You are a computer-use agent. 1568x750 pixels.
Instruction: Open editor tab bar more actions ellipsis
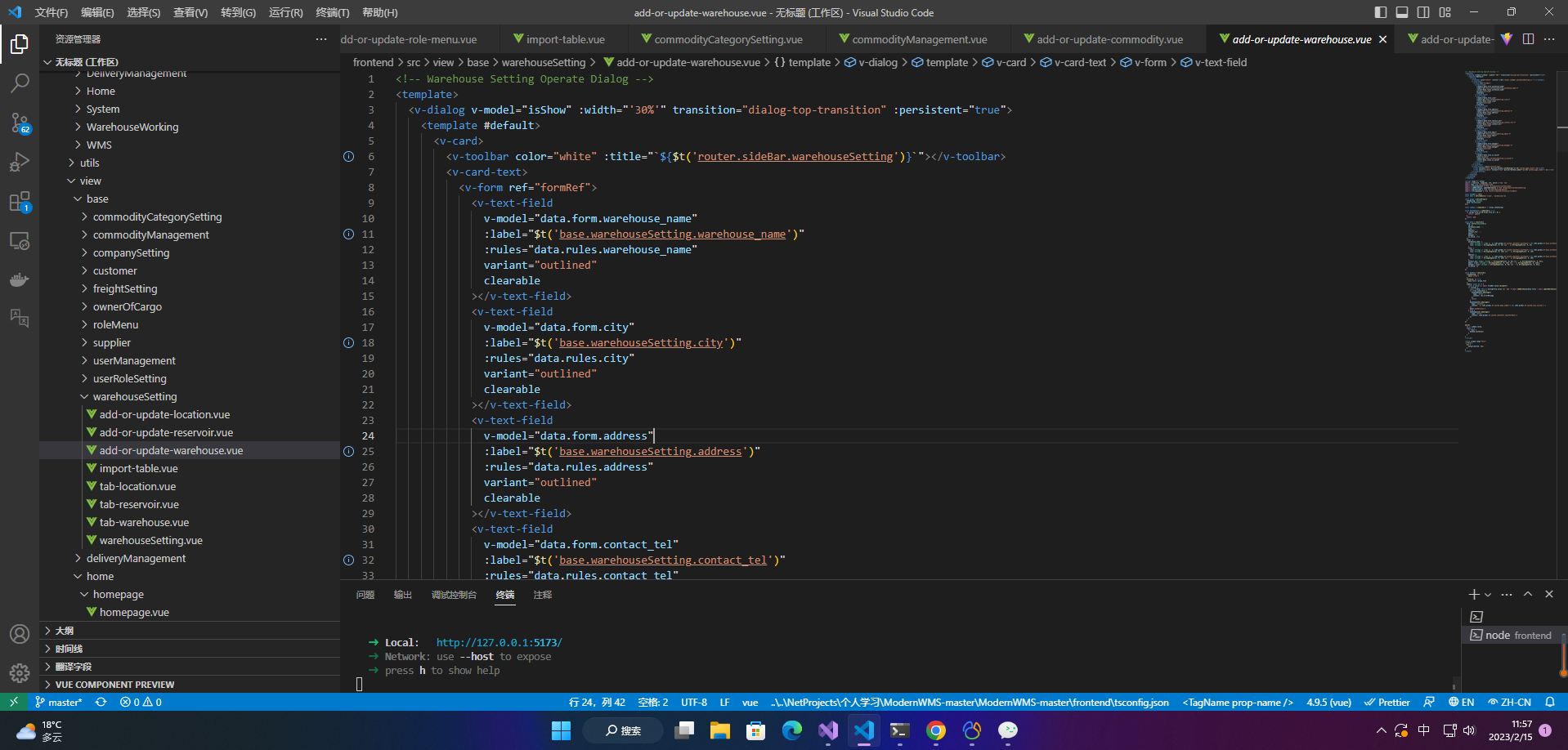(1549, 39)
